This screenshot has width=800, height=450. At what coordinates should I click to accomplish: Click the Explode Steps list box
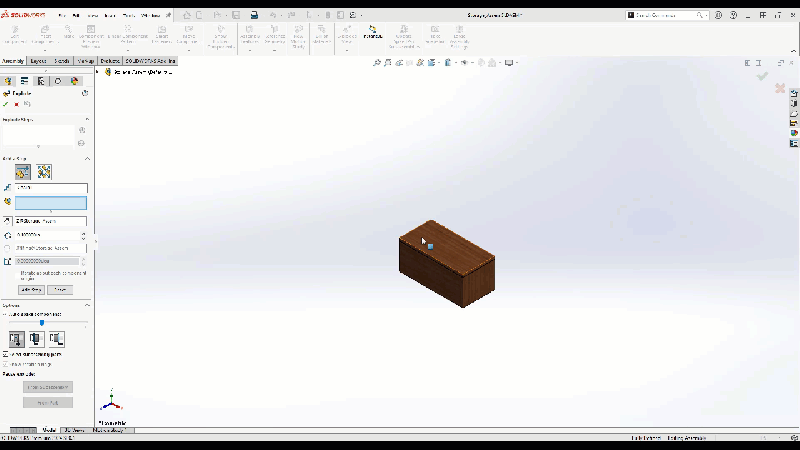pyautogui.click(x=38, y=135)
